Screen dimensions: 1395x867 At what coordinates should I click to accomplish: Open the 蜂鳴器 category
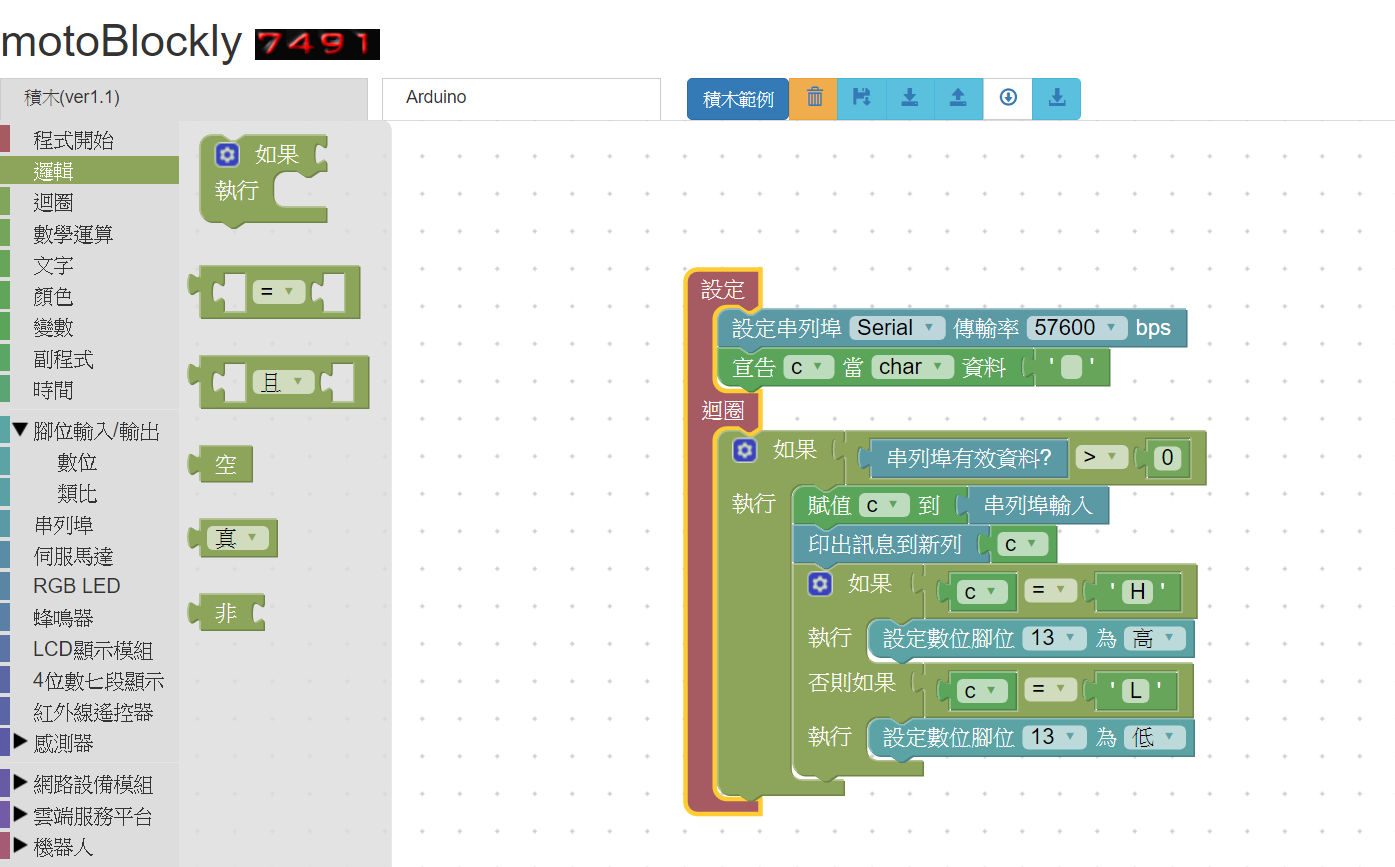tap(90, 618)
